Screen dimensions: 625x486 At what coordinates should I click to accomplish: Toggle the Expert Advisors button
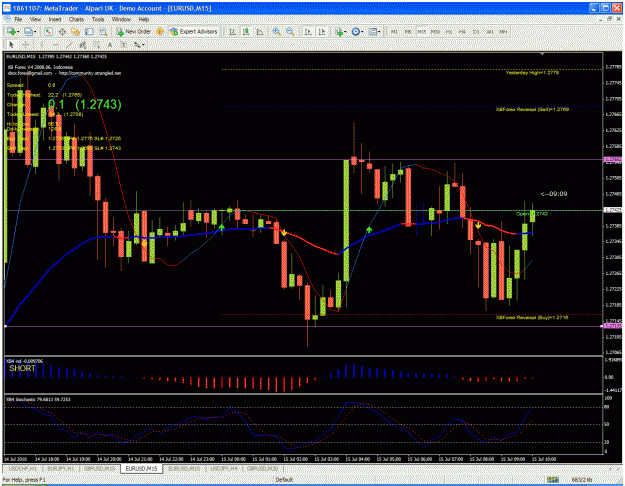(194, 31)
